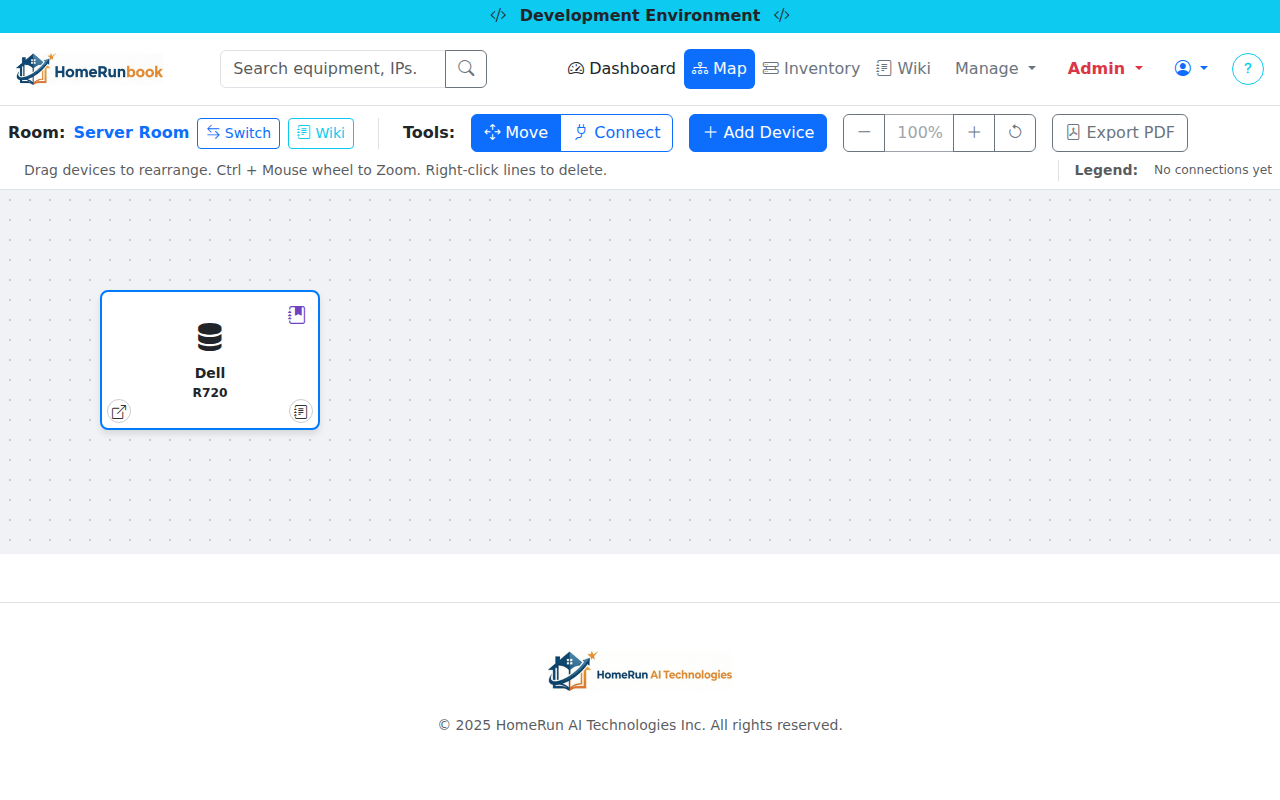Click the HomeRunbook logo

(x=90, y=69)
